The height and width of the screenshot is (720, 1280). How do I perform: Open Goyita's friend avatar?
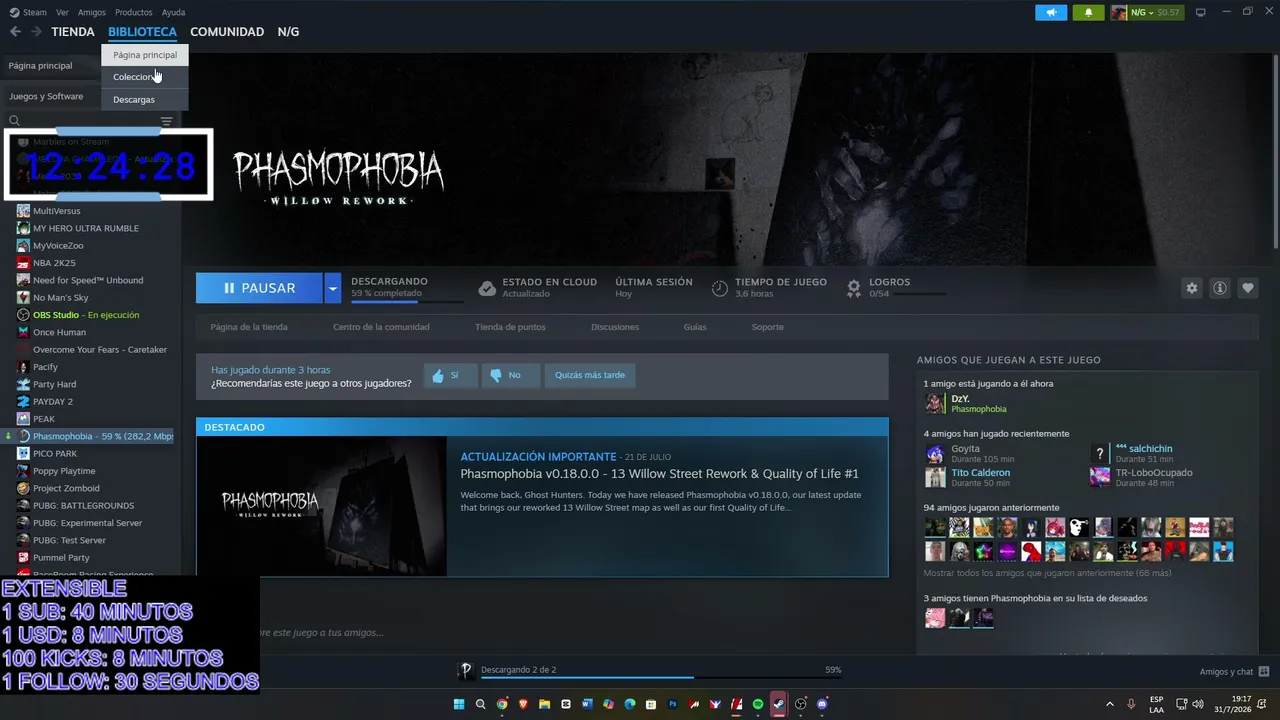point(935,454)
